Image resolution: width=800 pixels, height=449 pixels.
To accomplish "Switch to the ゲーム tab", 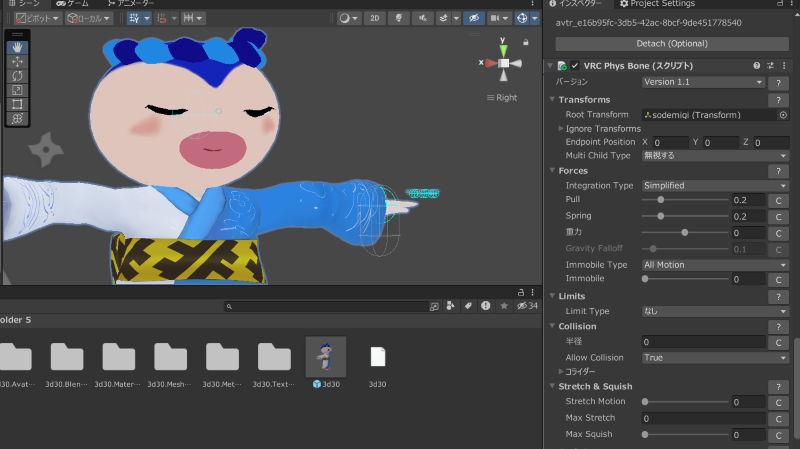I will coord(71,4).
